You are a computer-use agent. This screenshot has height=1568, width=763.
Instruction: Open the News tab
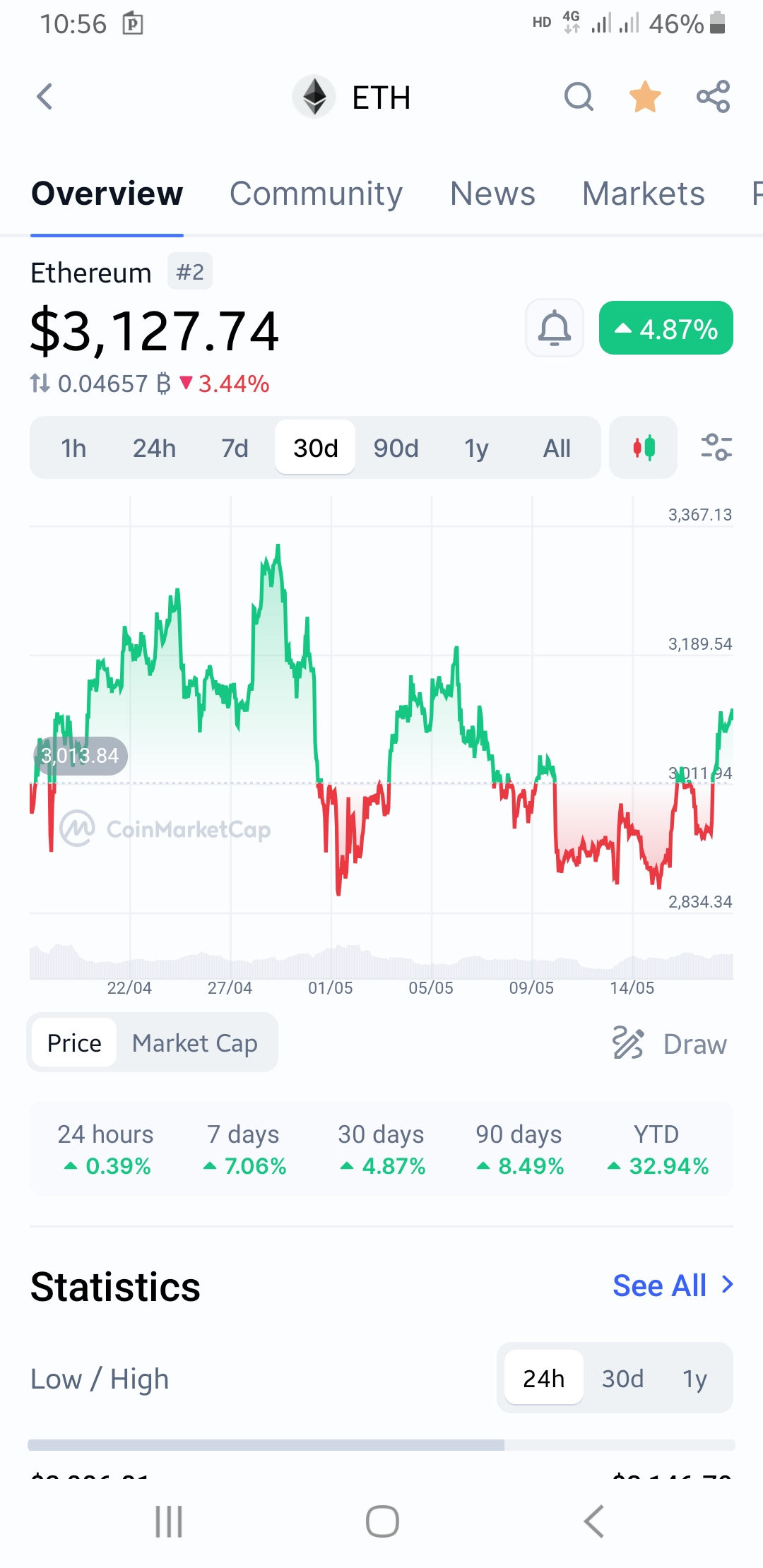point(492,194)
